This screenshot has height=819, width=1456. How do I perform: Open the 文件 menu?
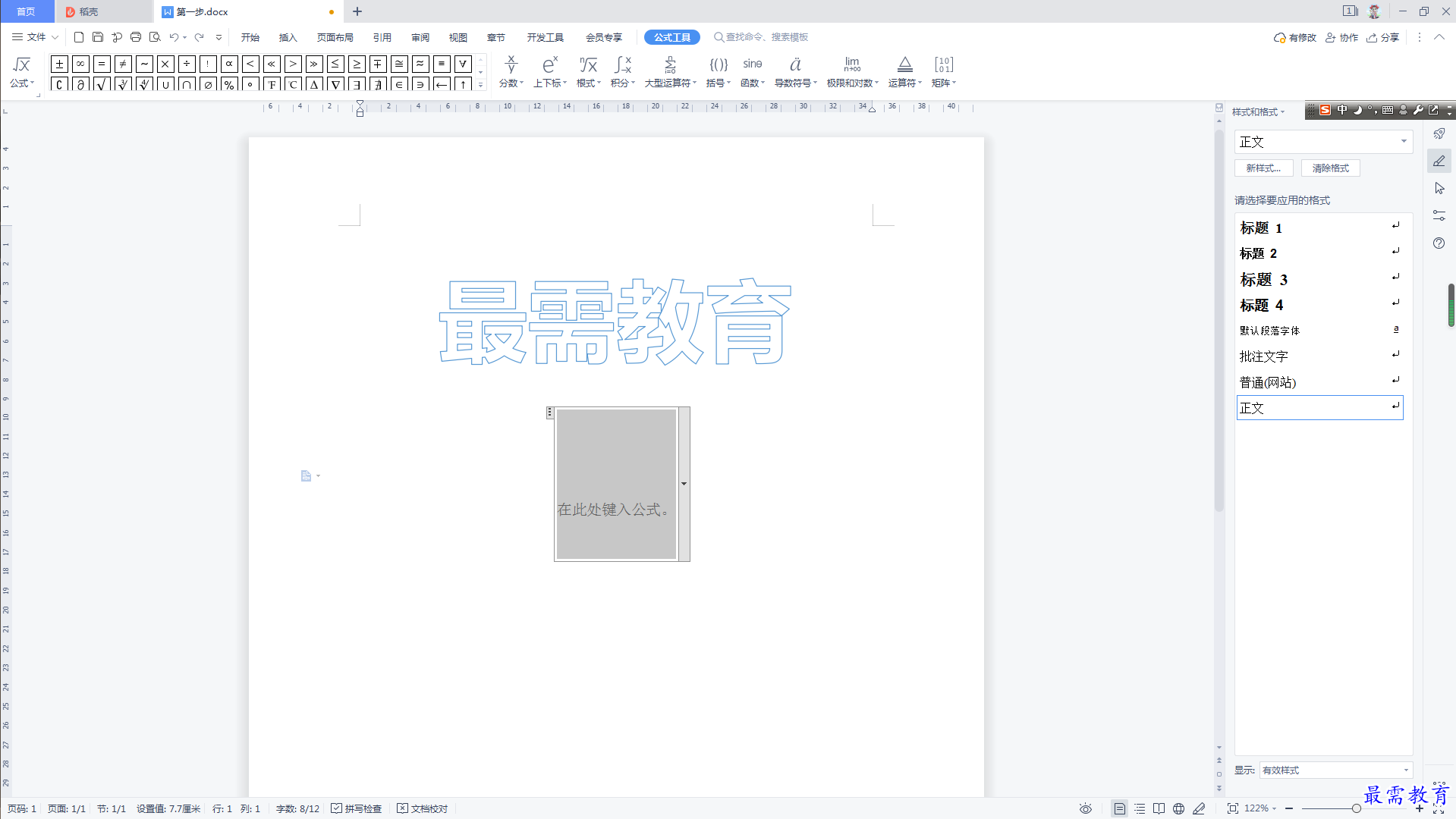(35, 37)
